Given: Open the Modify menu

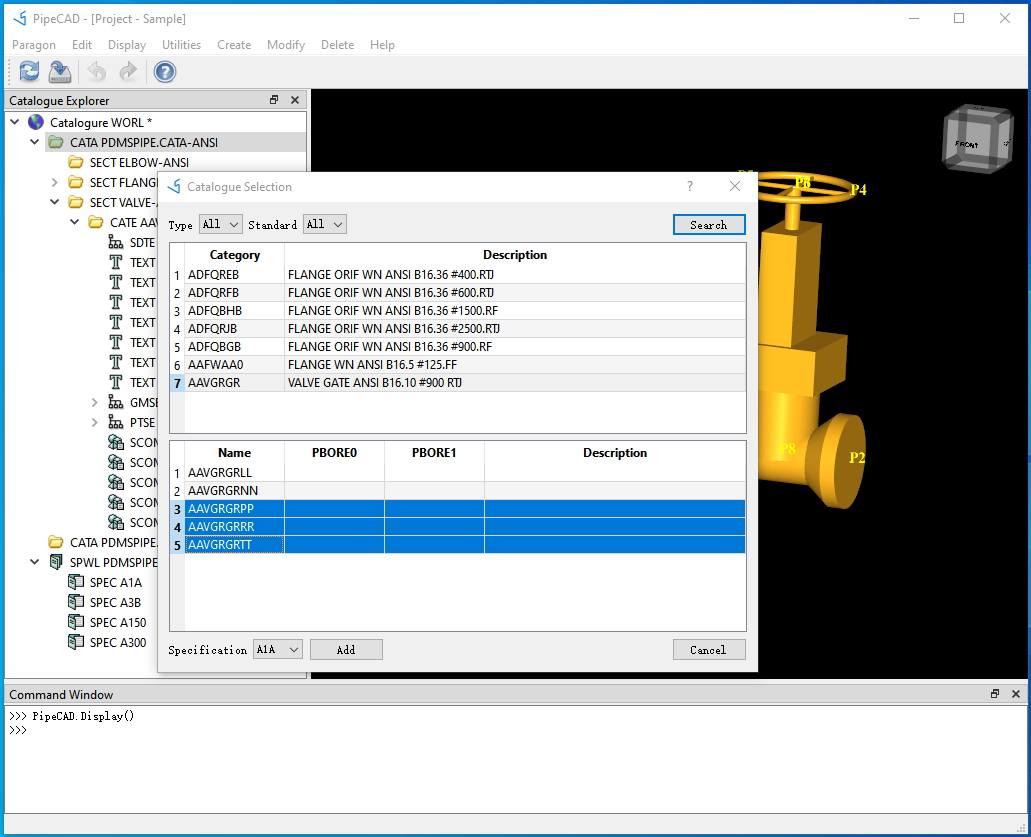Looking at the screenshot, I should [x=286, y=45].
